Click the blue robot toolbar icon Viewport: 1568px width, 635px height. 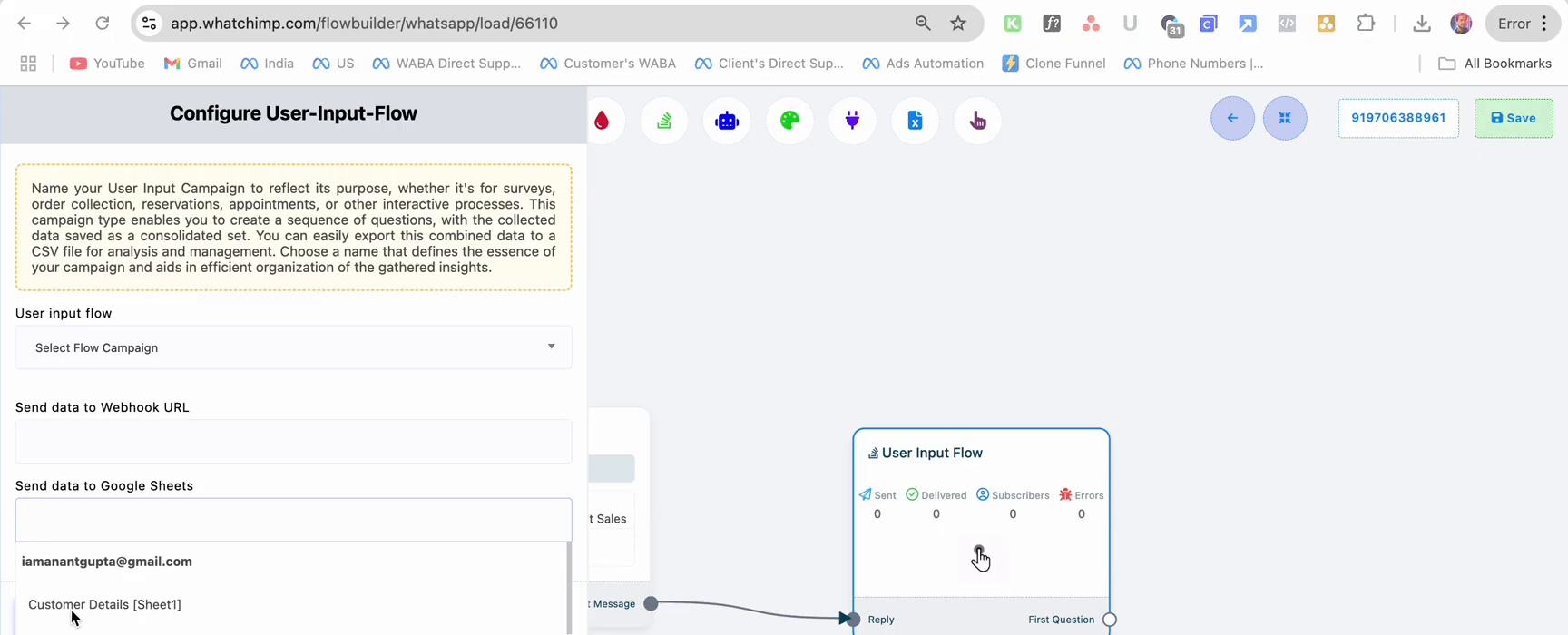(x=727, y=121)
